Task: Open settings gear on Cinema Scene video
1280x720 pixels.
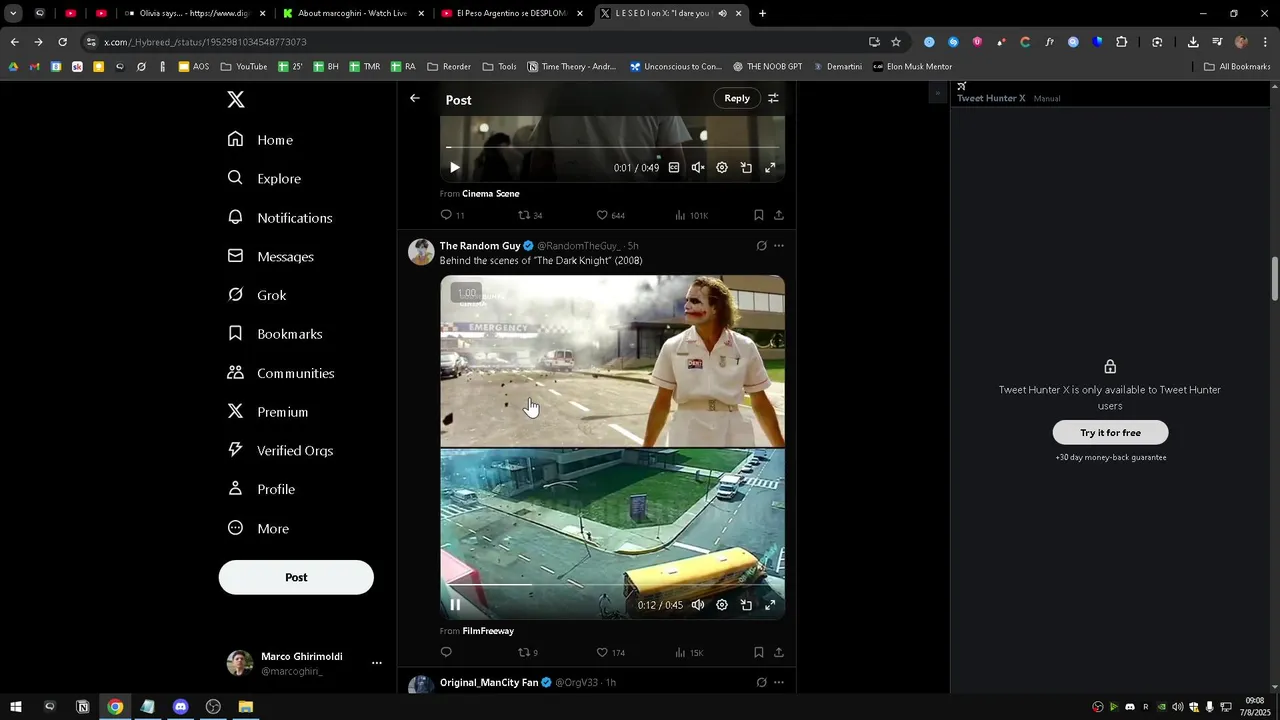Action: click(722, 168)
